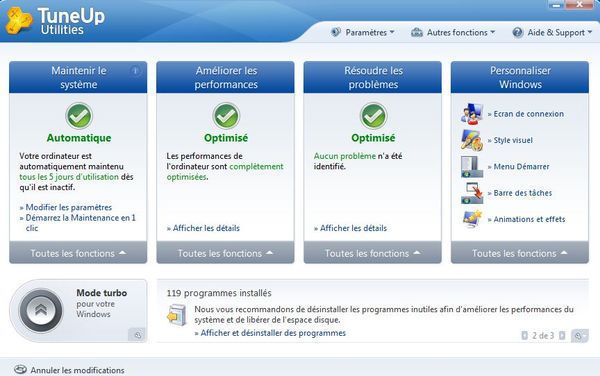Click the green text Aucun problème
This screenshot has width=600, height=376.
click(x=345, y=156)
